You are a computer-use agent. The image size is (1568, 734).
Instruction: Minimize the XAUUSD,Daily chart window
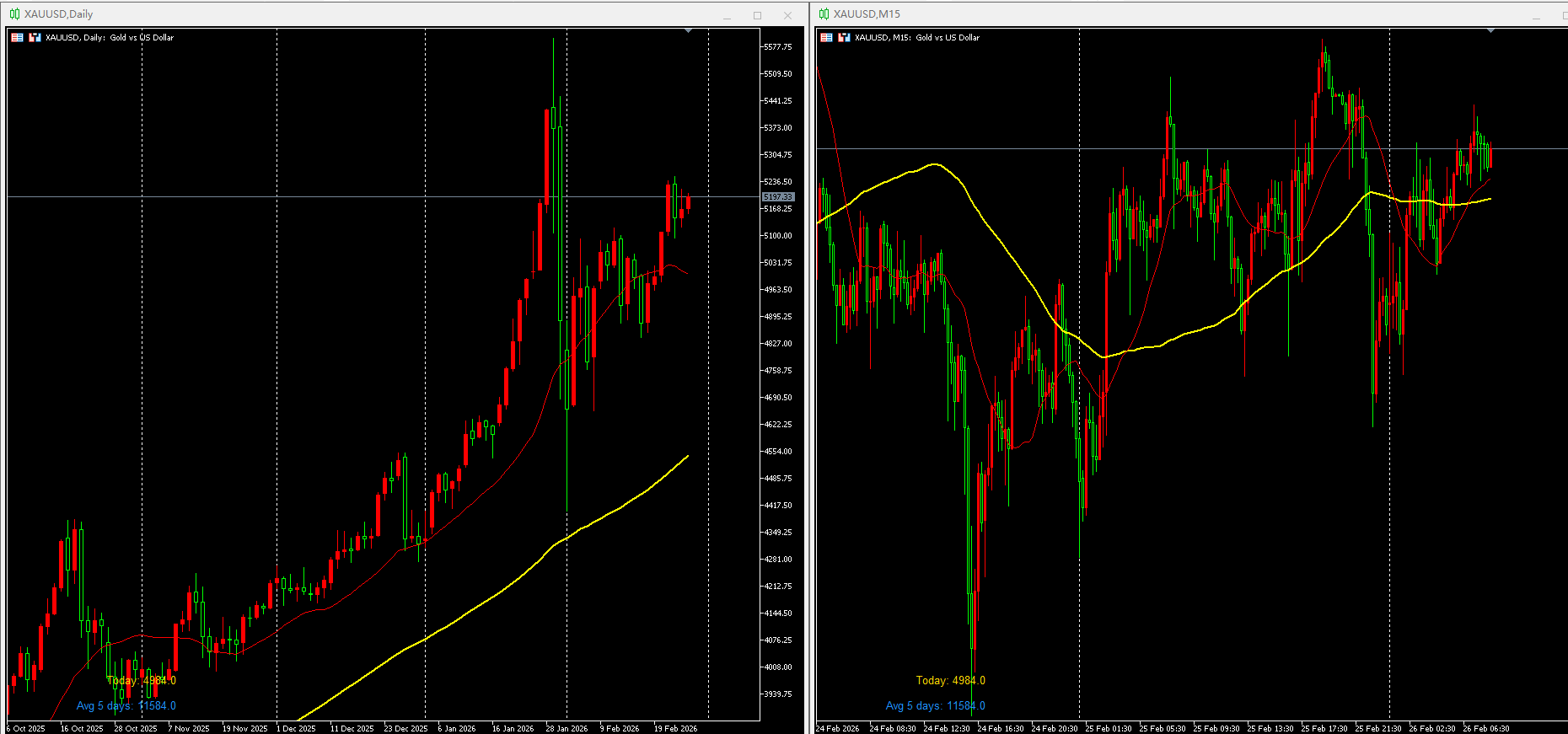click(x=727, y=15)
